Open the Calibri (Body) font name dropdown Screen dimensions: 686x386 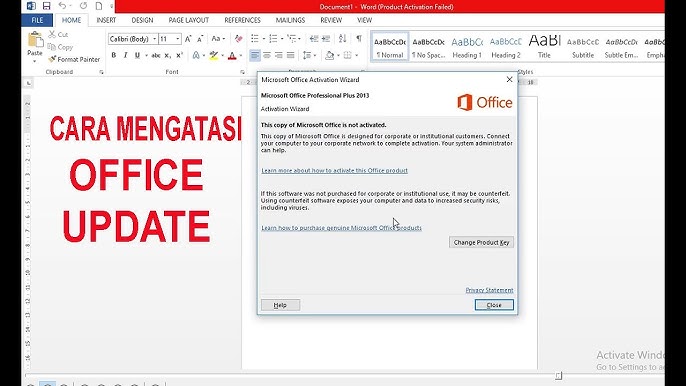point(154,39)
